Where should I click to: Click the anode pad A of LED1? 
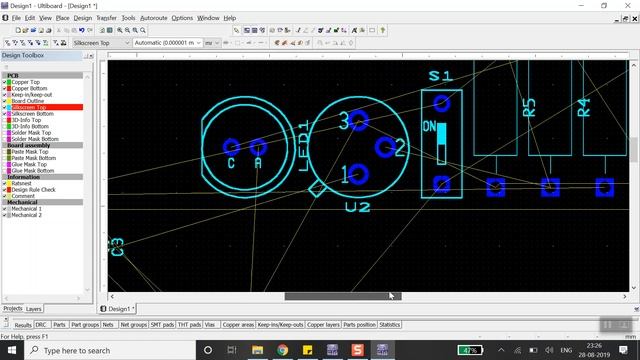coord(258,147)
